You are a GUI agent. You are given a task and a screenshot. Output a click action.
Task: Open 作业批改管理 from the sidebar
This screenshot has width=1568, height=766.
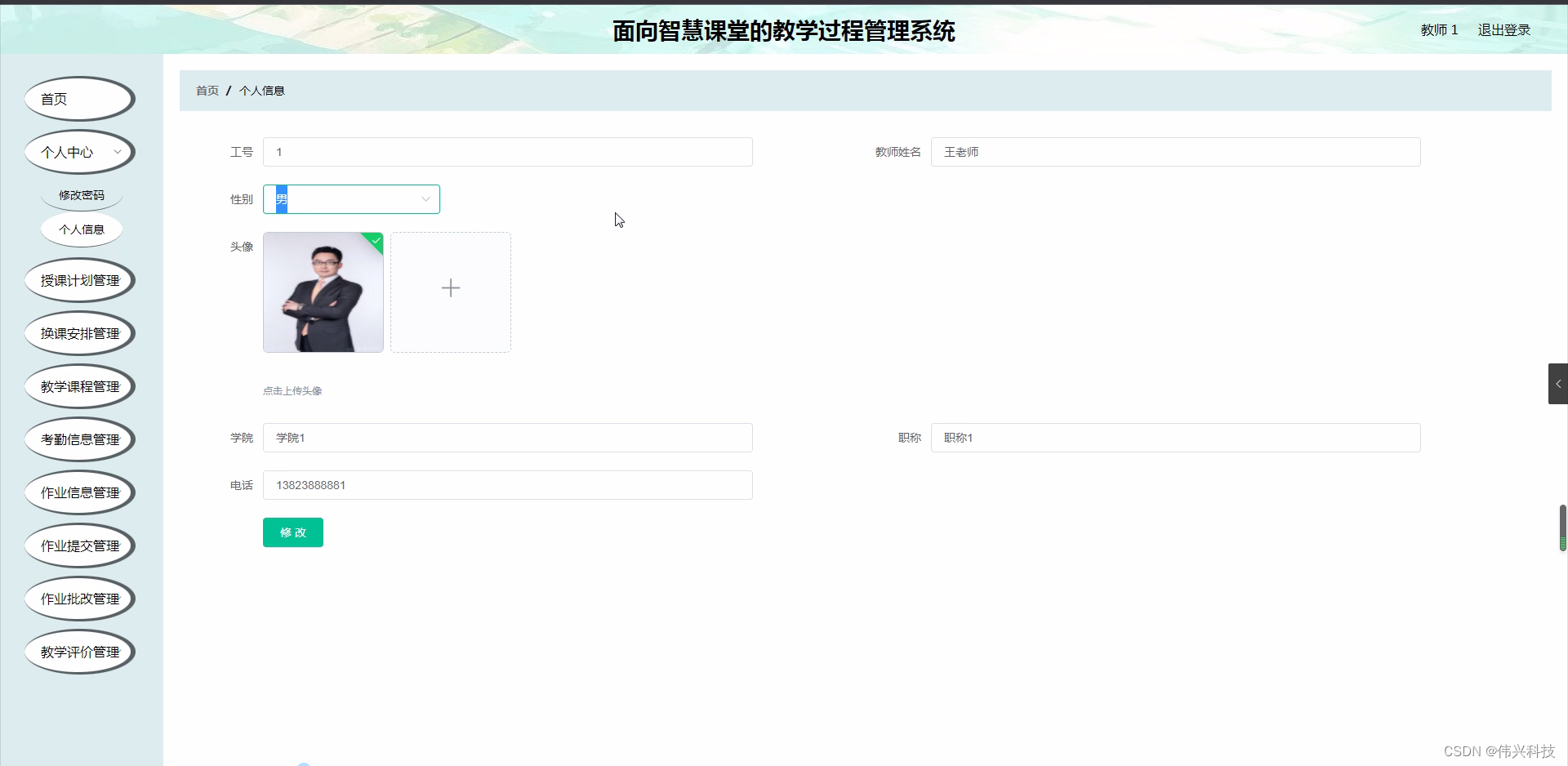(x=79, y=598)
